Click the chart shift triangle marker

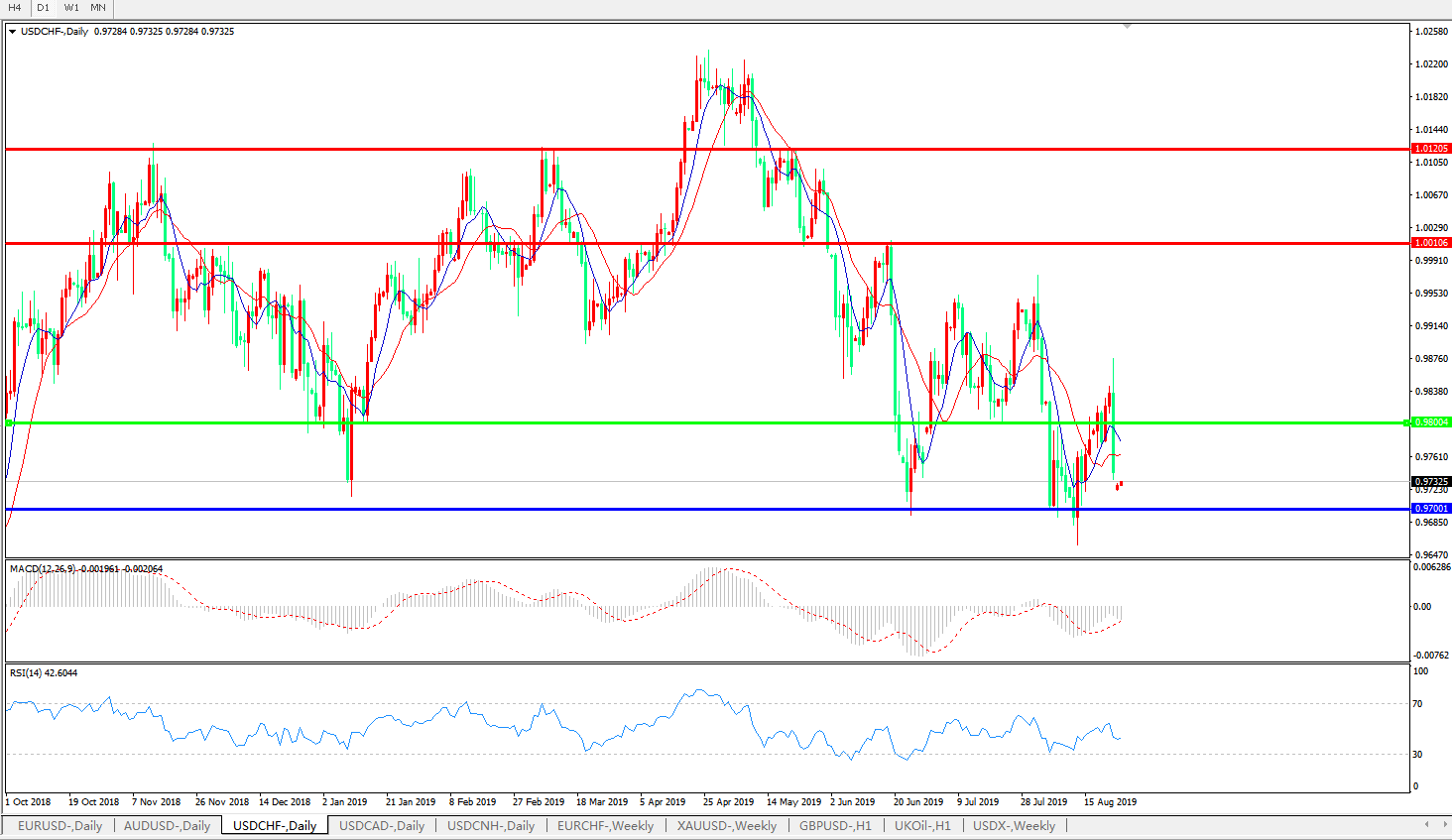point(1127,27)
